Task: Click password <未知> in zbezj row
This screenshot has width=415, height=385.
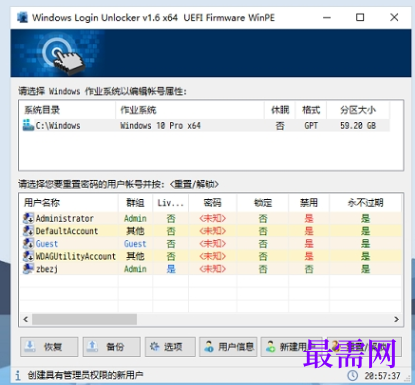Action: pyautogui.click(x=213, y=269)
